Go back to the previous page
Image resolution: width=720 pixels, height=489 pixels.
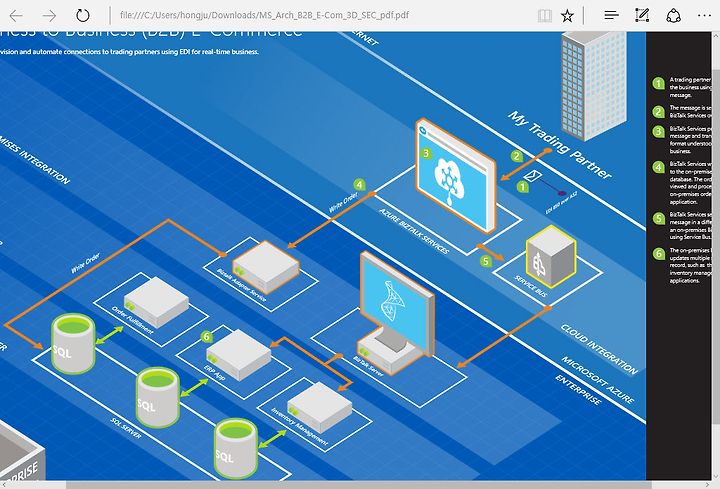tap(16, 16)
